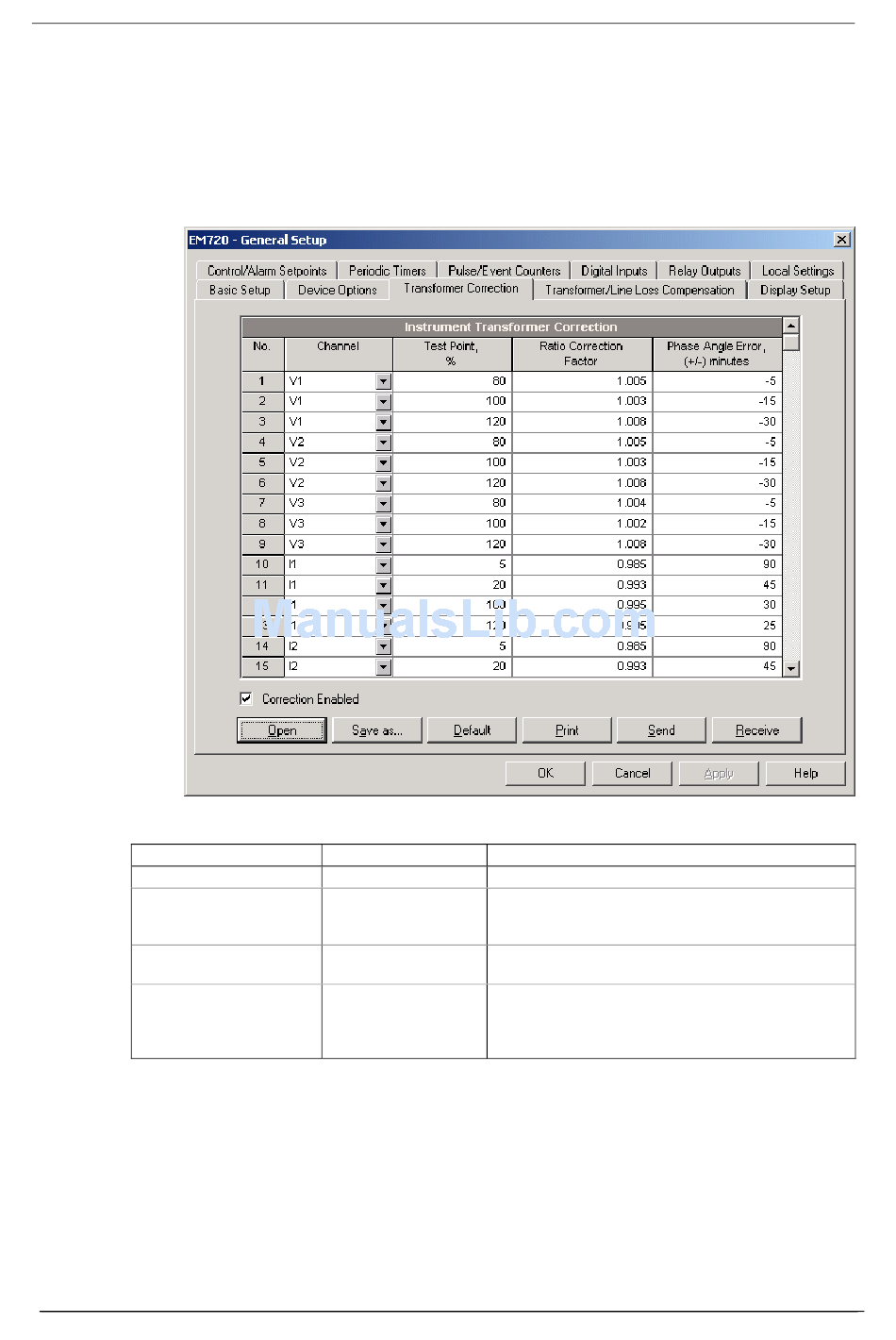Open the Channel dropdown in row 5

383,463
